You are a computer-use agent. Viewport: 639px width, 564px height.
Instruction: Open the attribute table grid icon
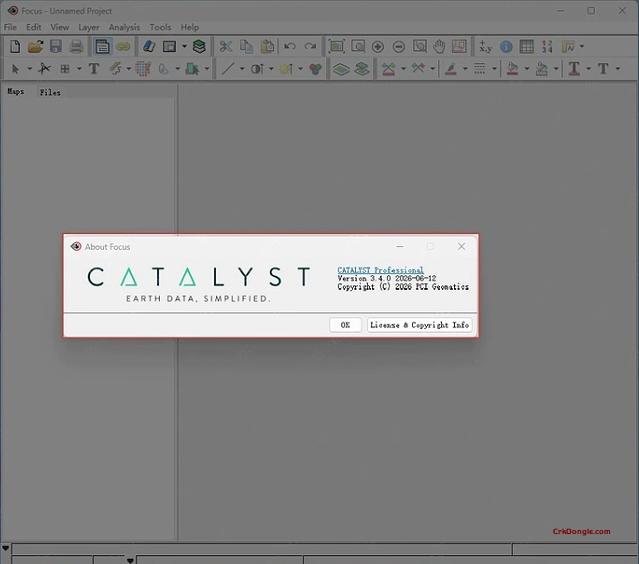click(527, 46)
